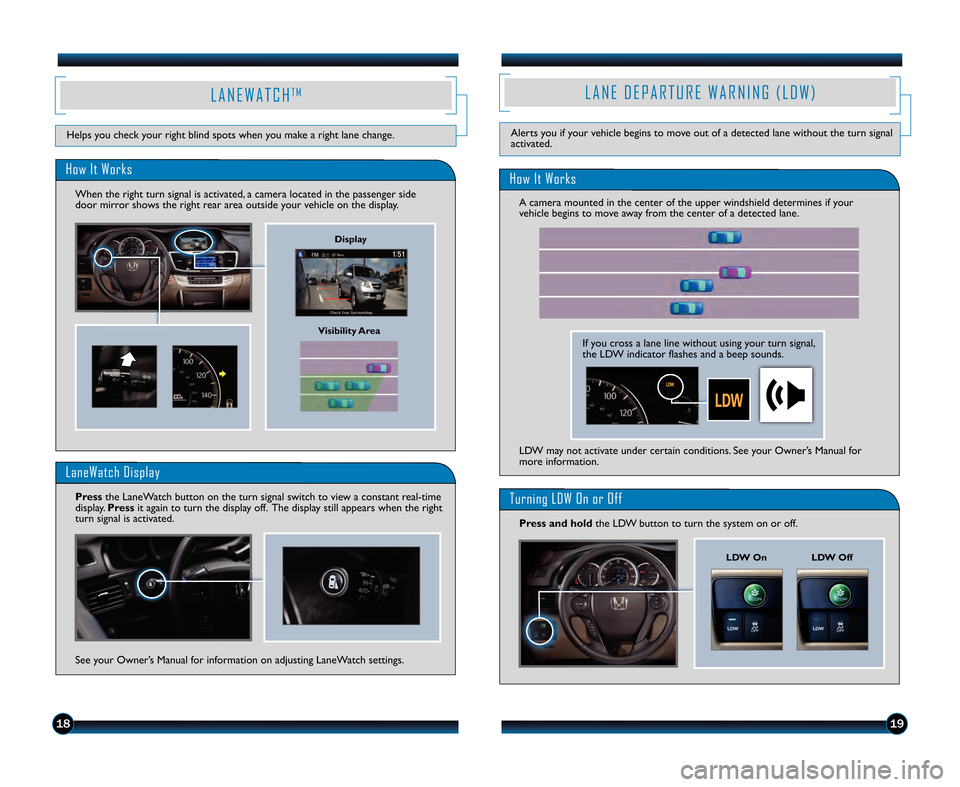Click the LANEWATCH title banner
Image resolution: width=960 pixels, height=787 pixels.
(x=256, y=95)
